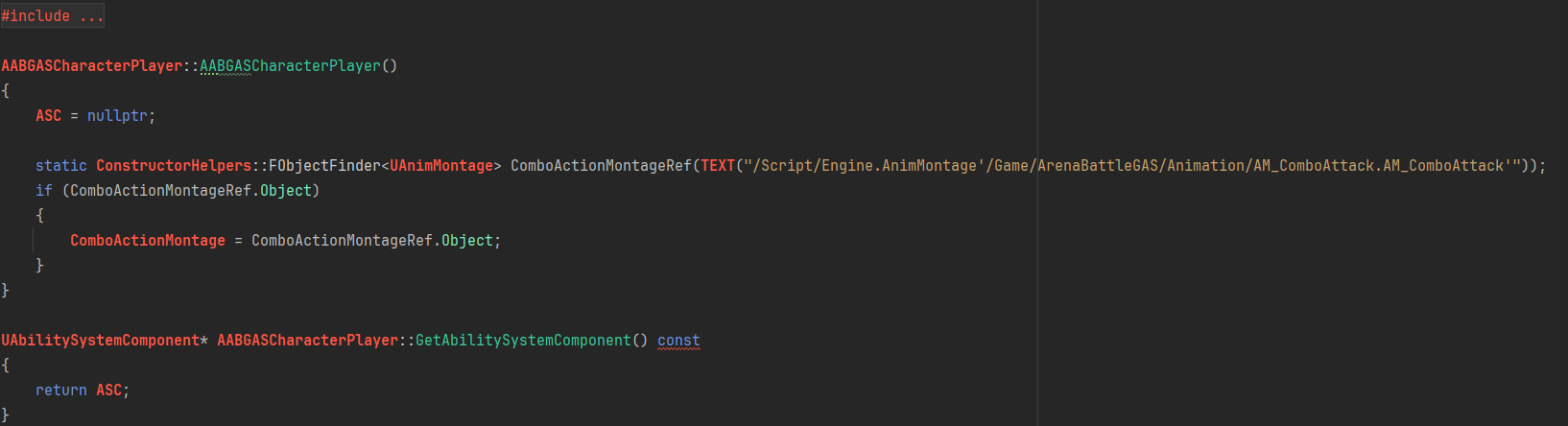The width and height of the screenshot is (1568, 426).
Task: Click the return keyword
Action: coord(60,390)
